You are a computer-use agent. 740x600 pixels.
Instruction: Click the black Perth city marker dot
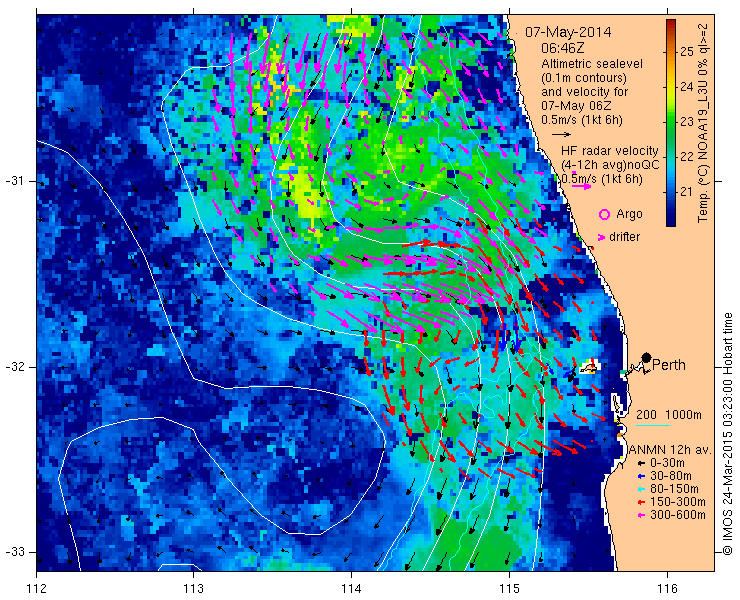tap(647, 357)
